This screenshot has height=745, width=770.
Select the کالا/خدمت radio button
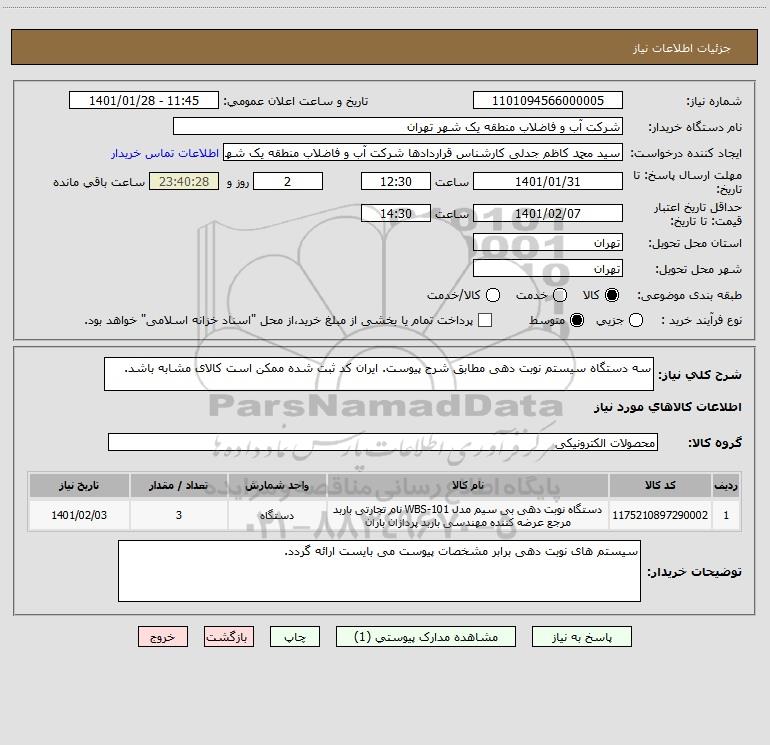click(493, 295)
